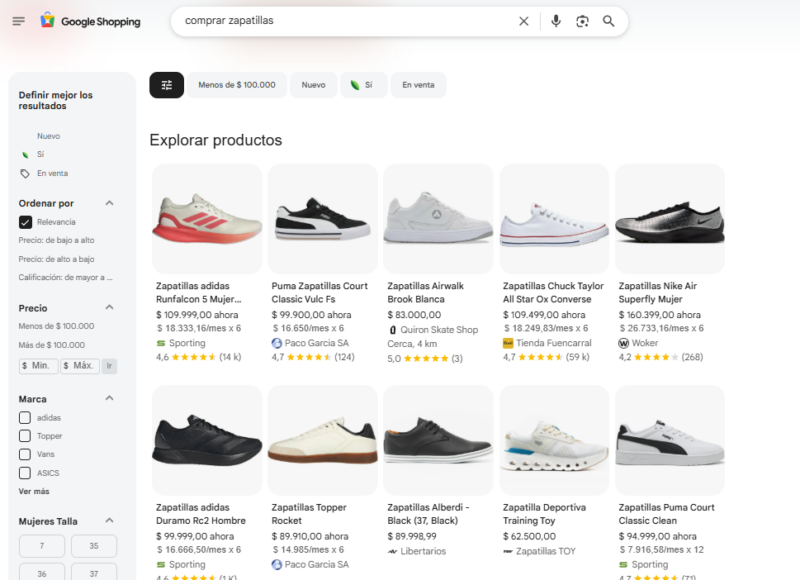This screenshot has height=580, width=800.
Task: Focus the comprar zapatillas search field
Action: [x=347, y=21]
